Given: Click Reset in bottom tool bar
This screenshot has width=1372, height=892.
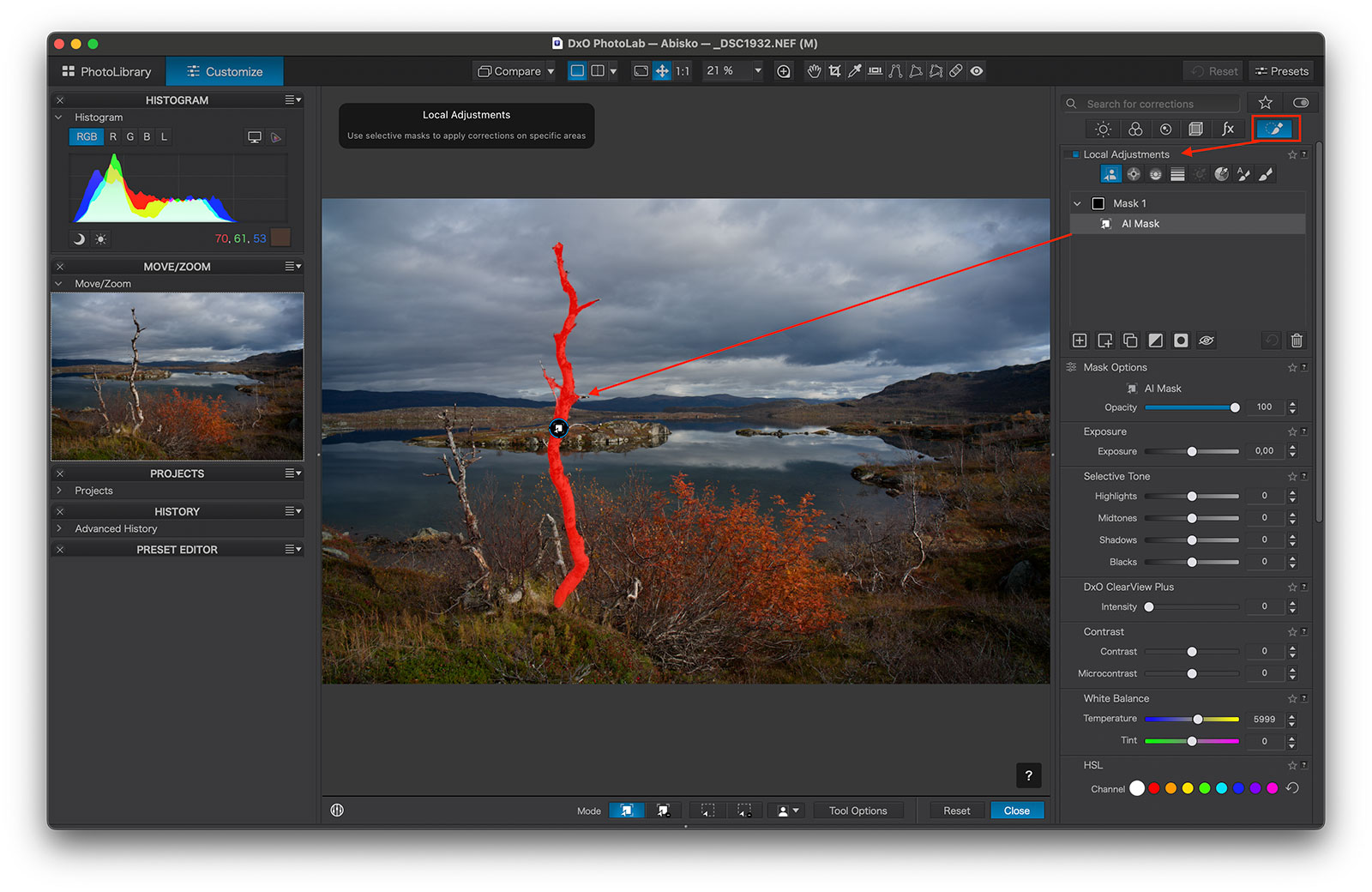Looking at the screenshot, I should click(x=957, y=811).
